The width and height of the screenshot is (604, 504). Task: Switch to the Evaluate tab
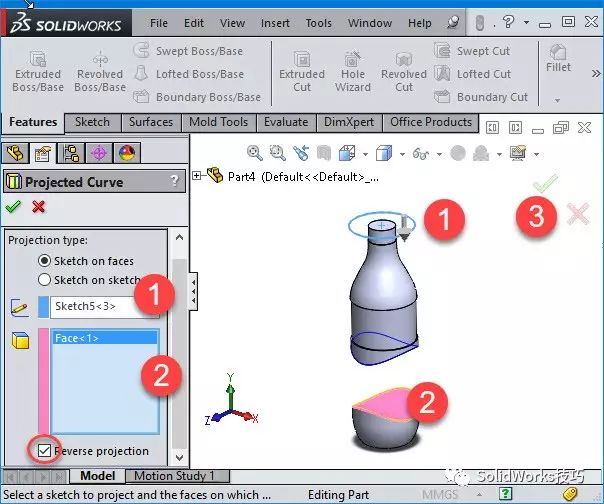tap(286, 122)
